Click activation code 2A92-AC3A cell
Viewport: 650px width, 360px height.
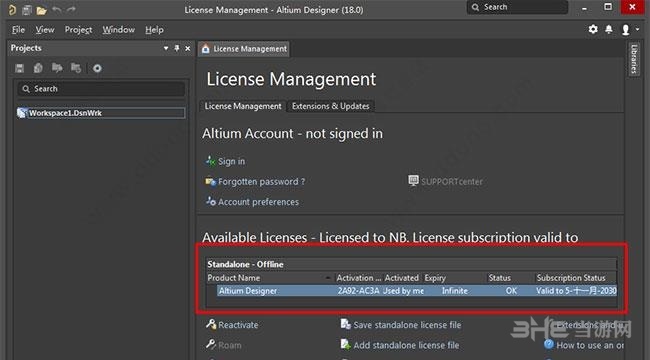coord(358,291)
